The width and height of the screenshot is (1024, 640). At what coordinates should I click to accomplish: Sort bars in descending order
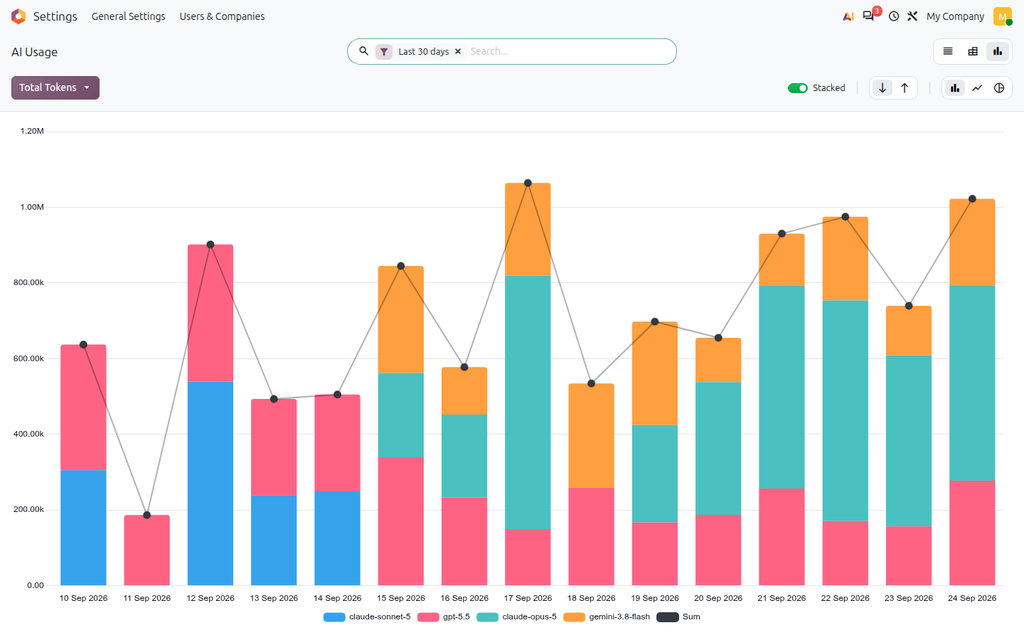tap(882, 88)
